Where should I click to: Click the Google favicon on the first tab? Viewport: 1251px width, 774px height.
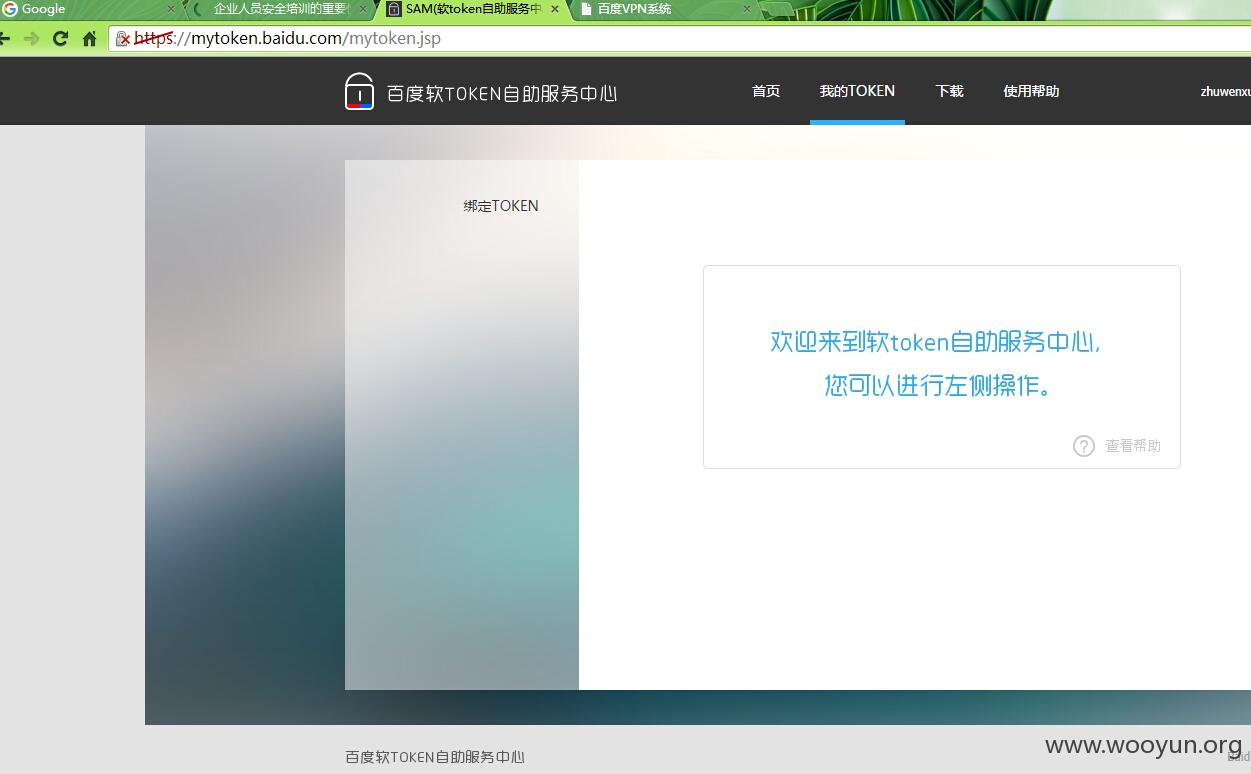click(x=10, y=9)
